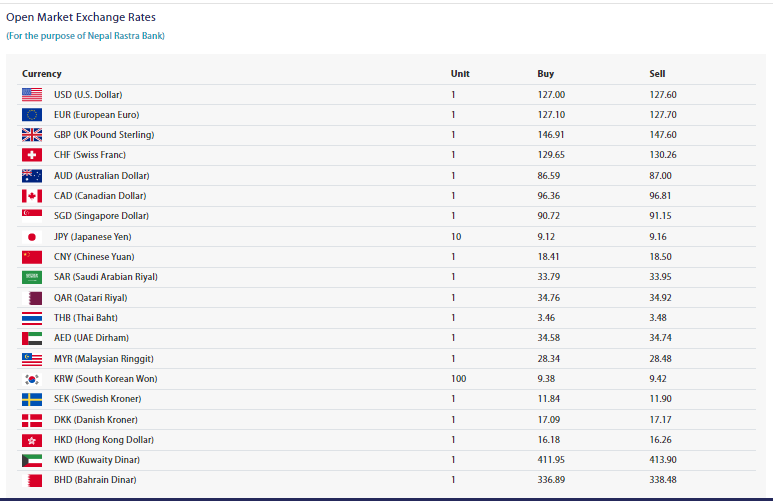Click the Saudi Arabian flag icon
Screen dimensions: 773x501
tap(32, 277)
